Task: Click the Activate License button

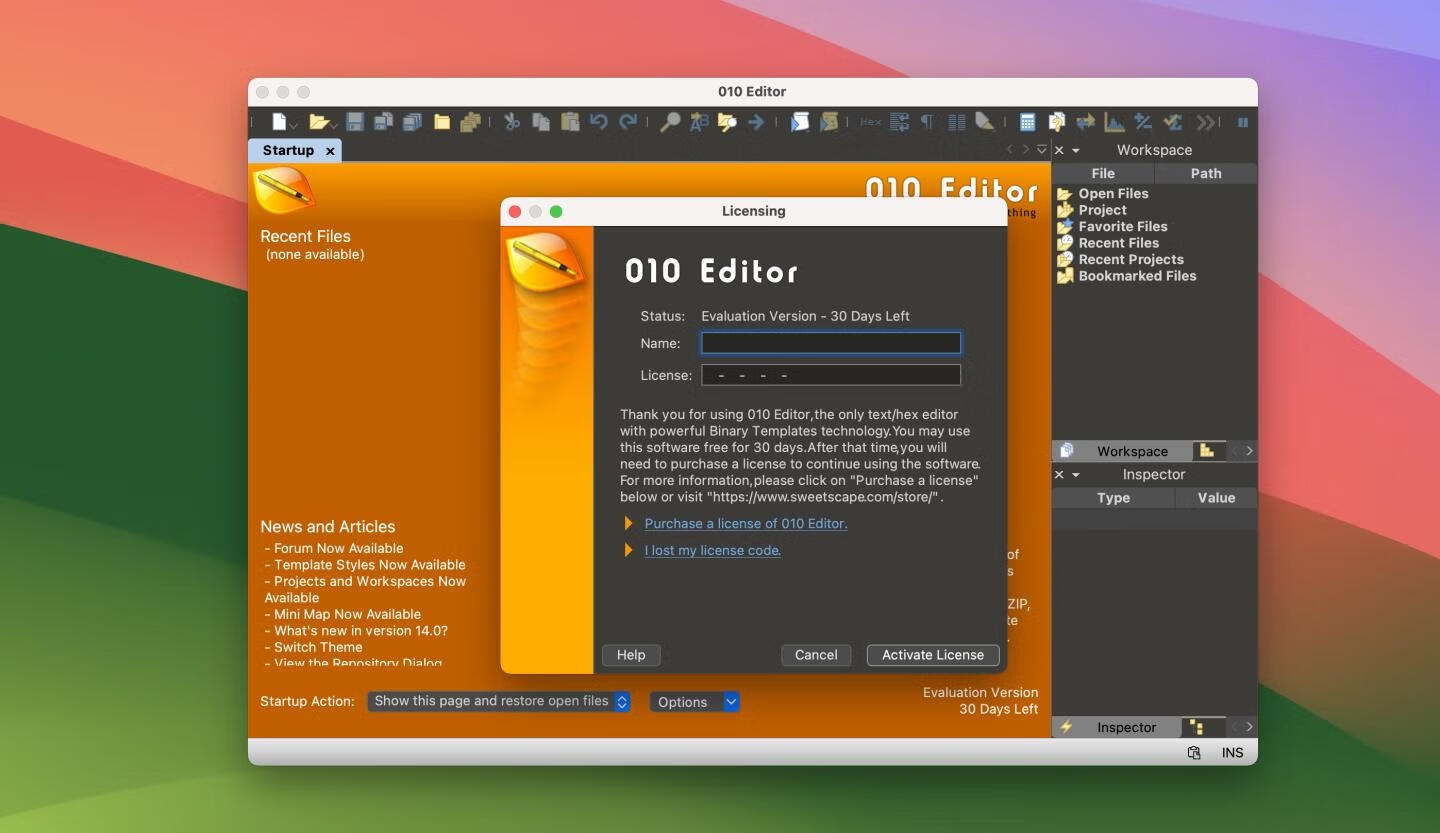Action: (x=933, y=655)
